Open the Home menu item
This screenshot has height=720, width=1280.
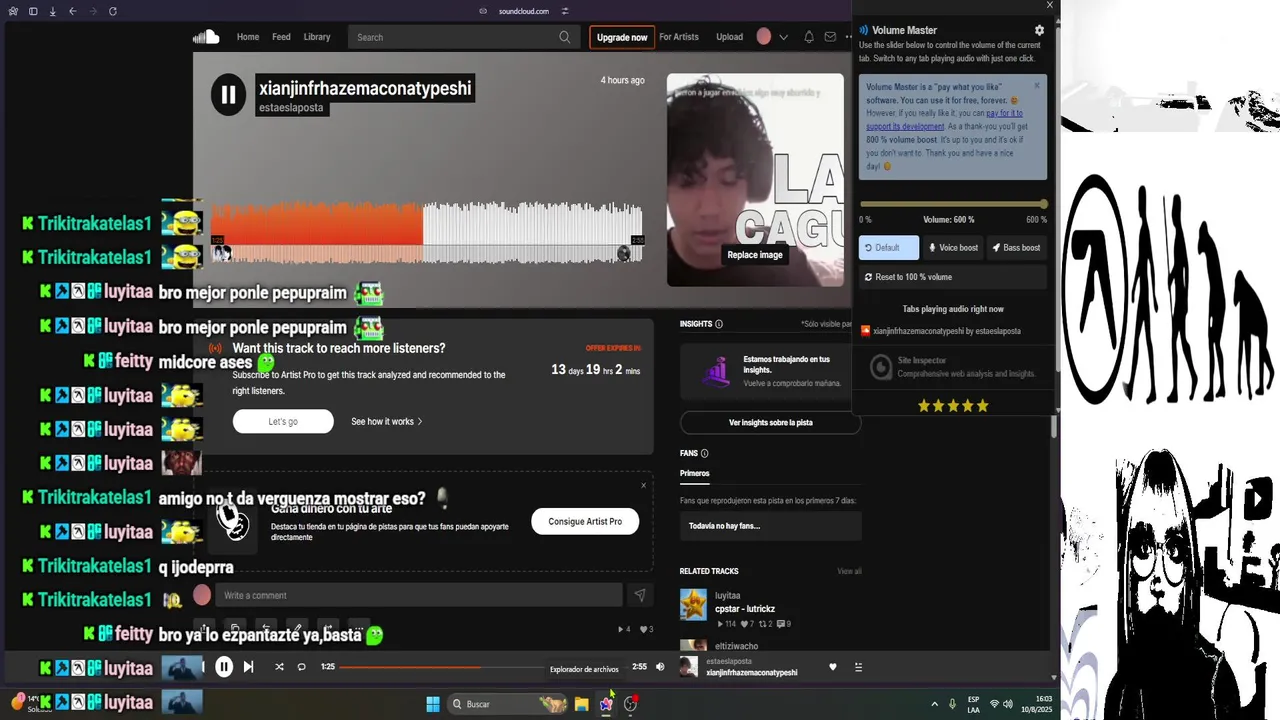248,37
